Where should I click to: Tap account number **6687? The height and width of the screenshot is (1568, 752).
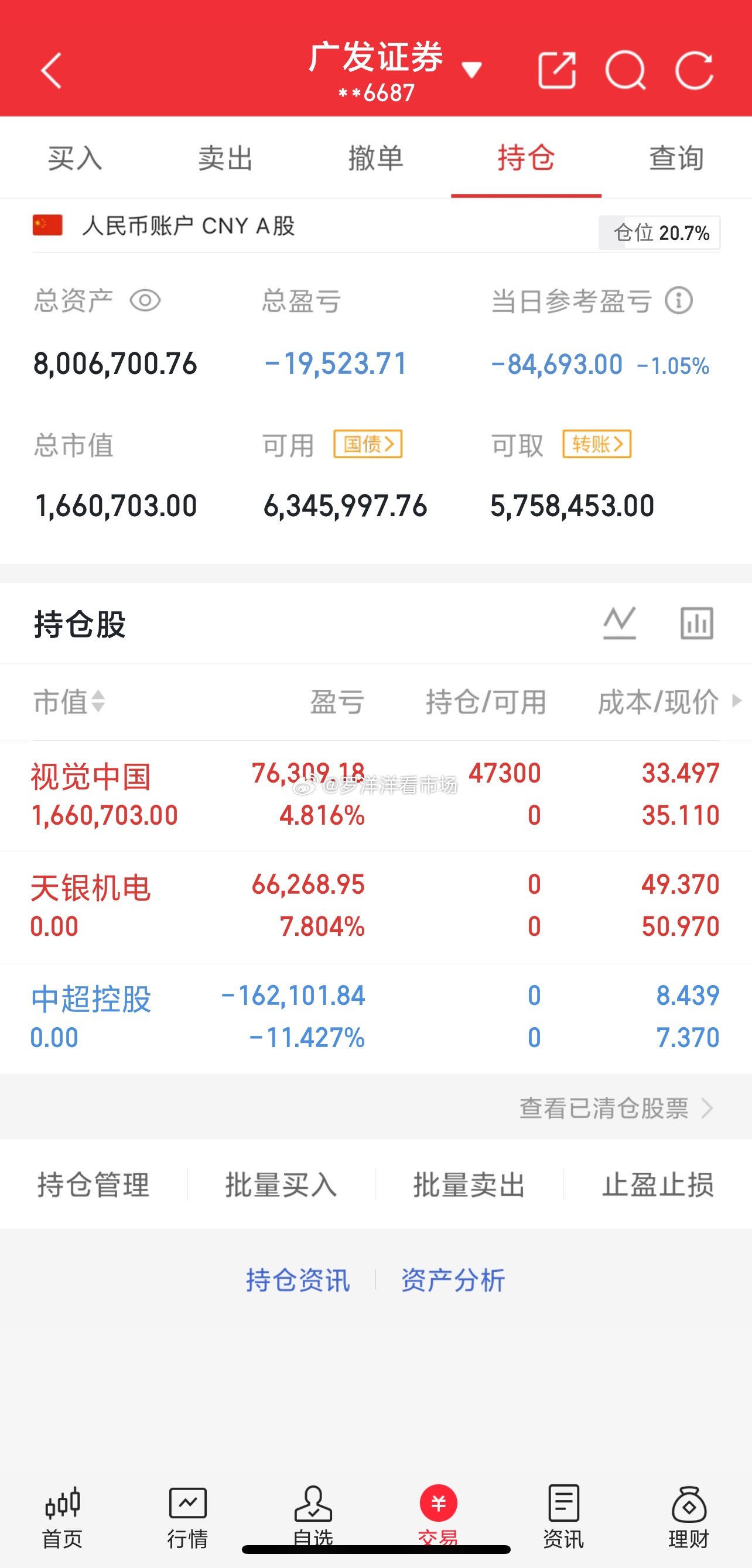coord(377,93)
